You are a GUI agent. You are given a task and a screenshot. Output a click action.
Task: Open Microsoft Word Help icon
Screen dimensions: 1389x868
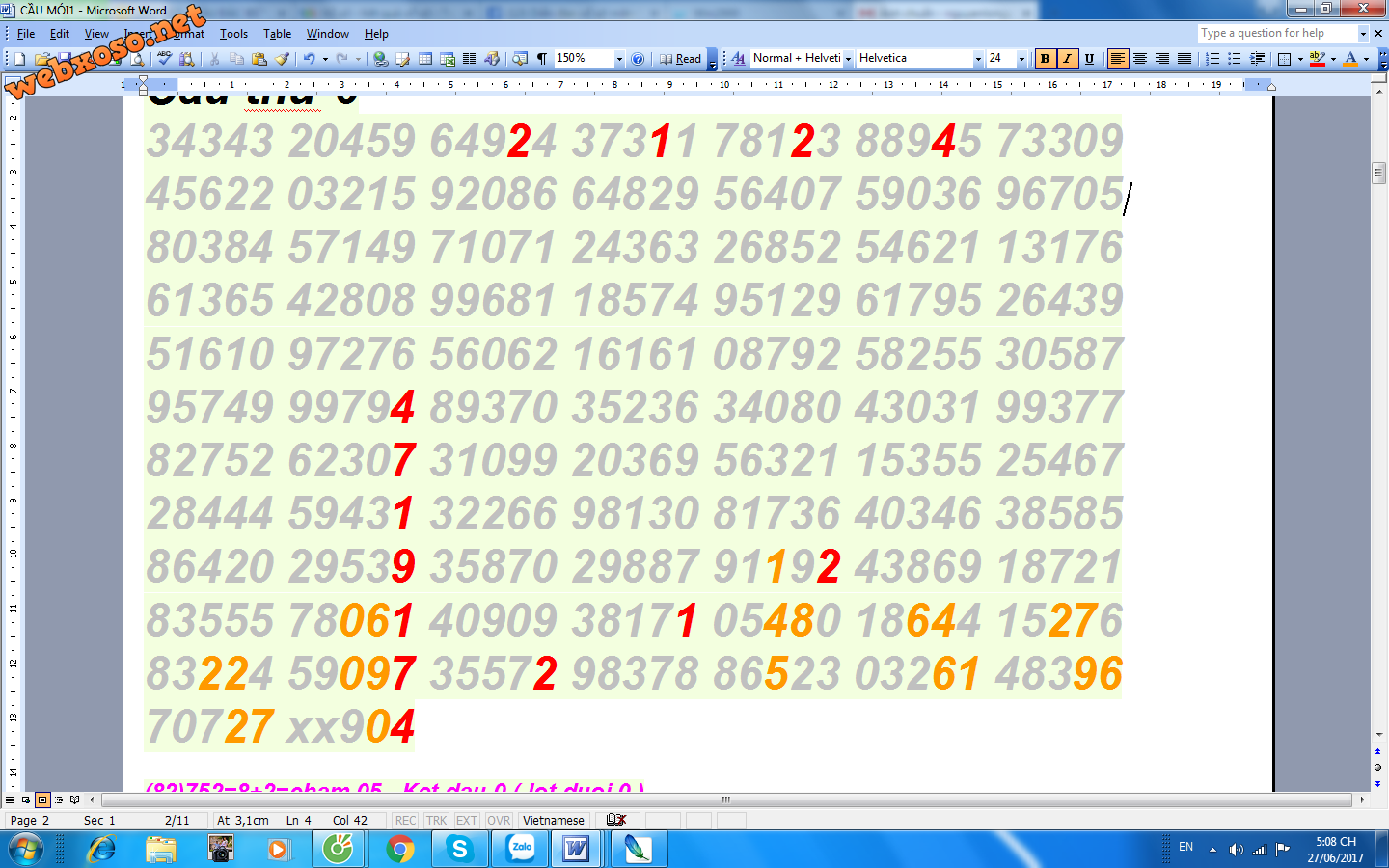pos(638,59)
